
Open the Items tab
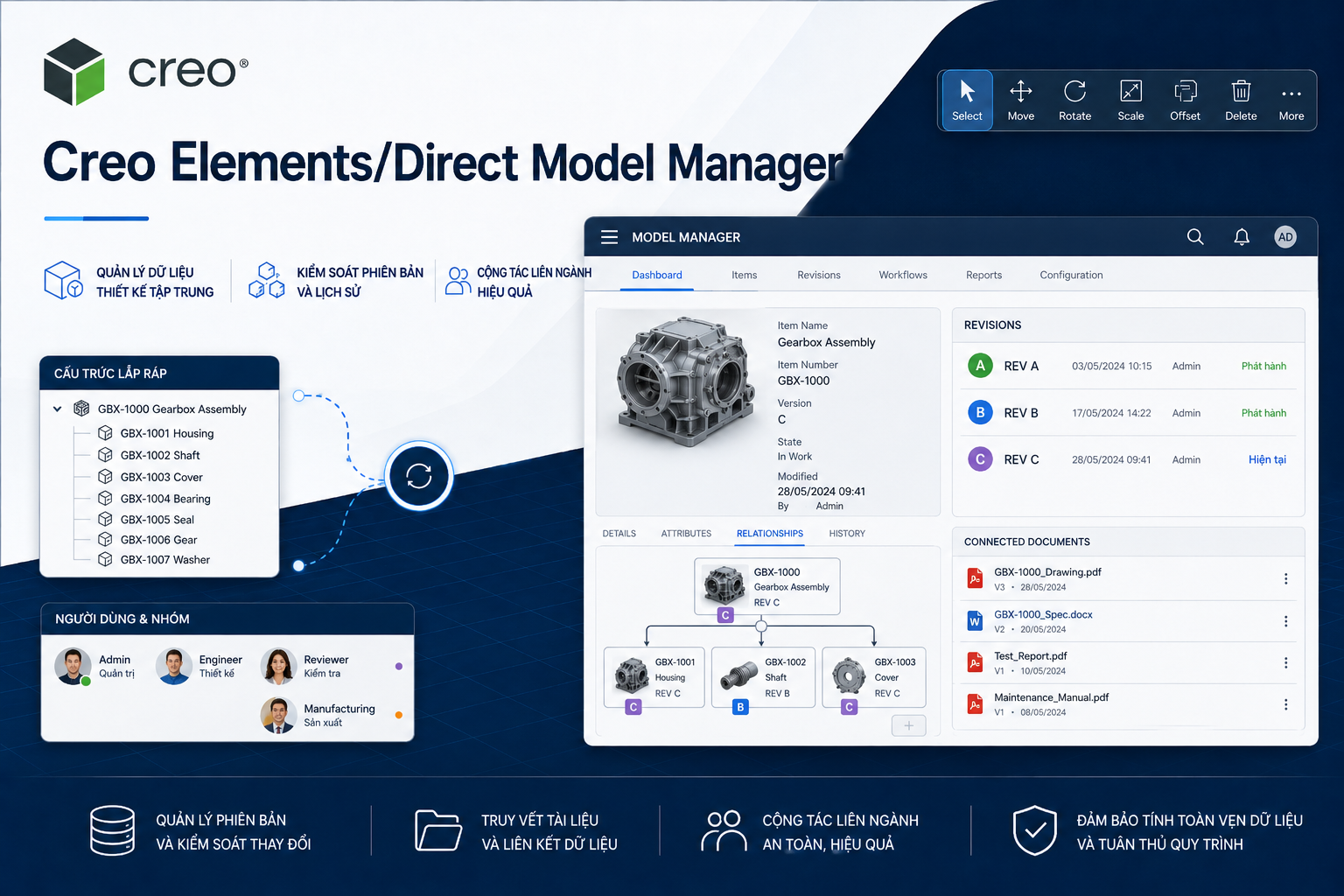[x=745, y=275]
